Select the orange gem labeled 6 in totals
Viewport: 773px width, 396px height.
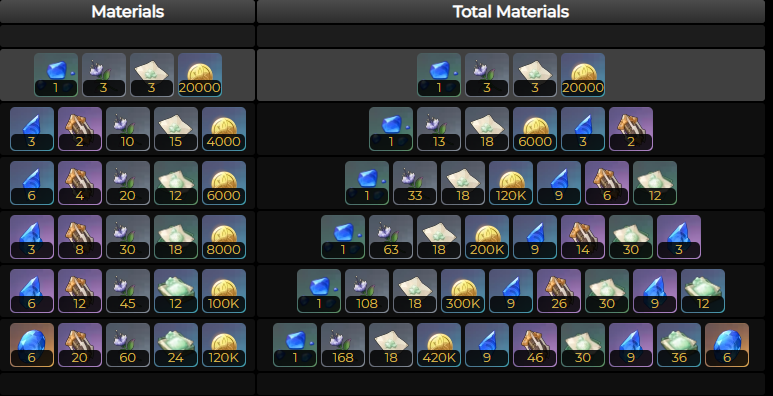(x=727, y=345)
